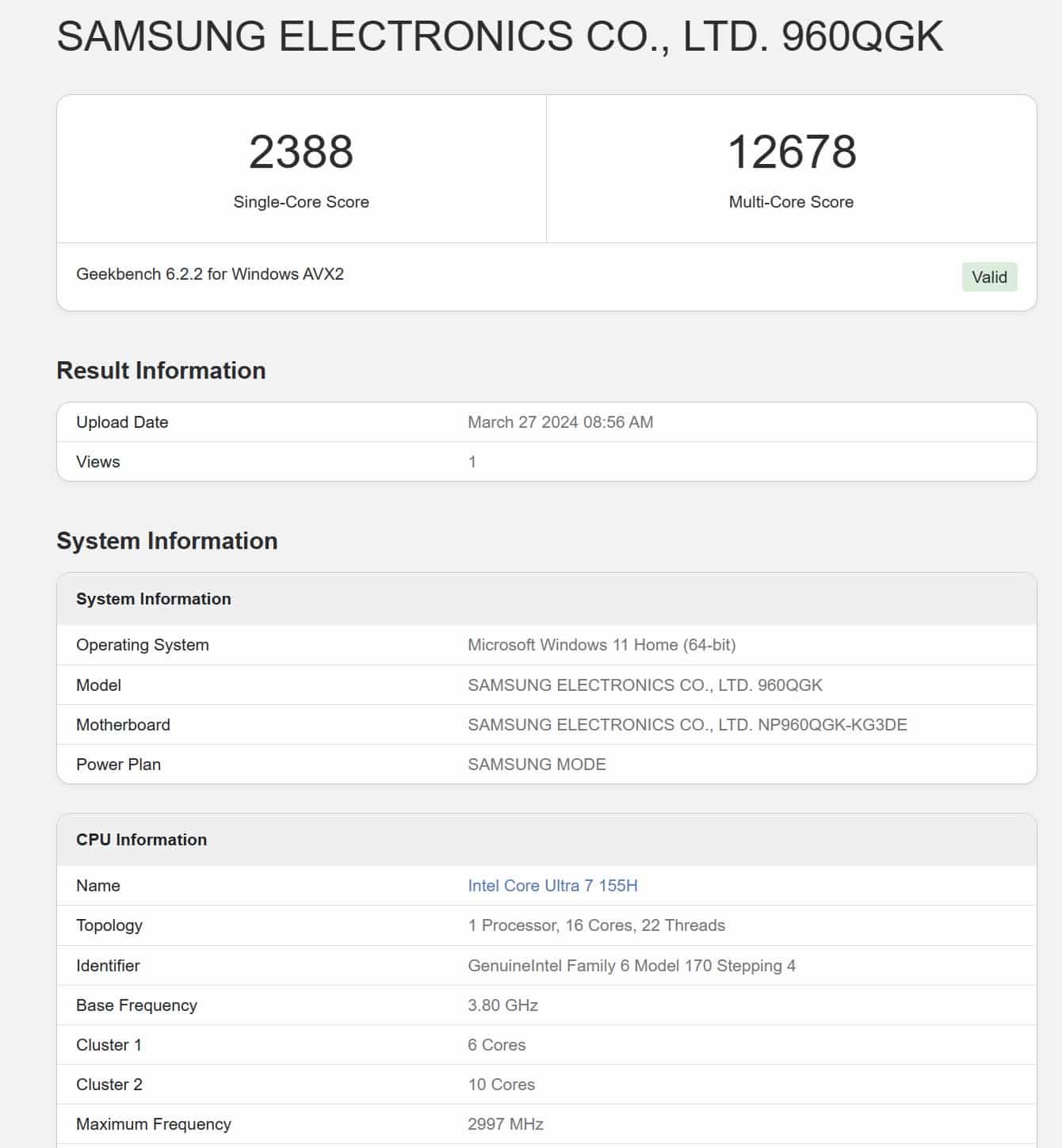
Task: Click the motherboard value NP960QGK-KG3DE
Action: pos(687,724)
